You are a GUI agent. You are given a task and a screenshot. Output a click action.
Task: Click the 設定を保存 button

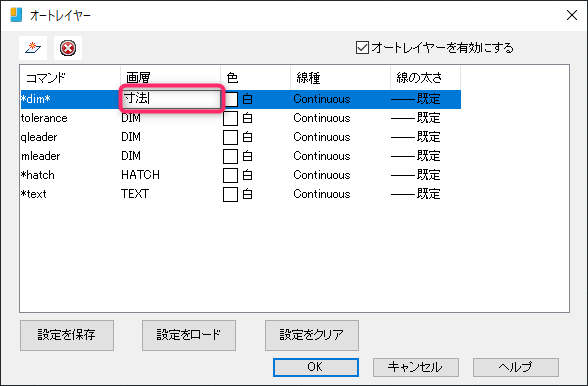click(67, 335)
